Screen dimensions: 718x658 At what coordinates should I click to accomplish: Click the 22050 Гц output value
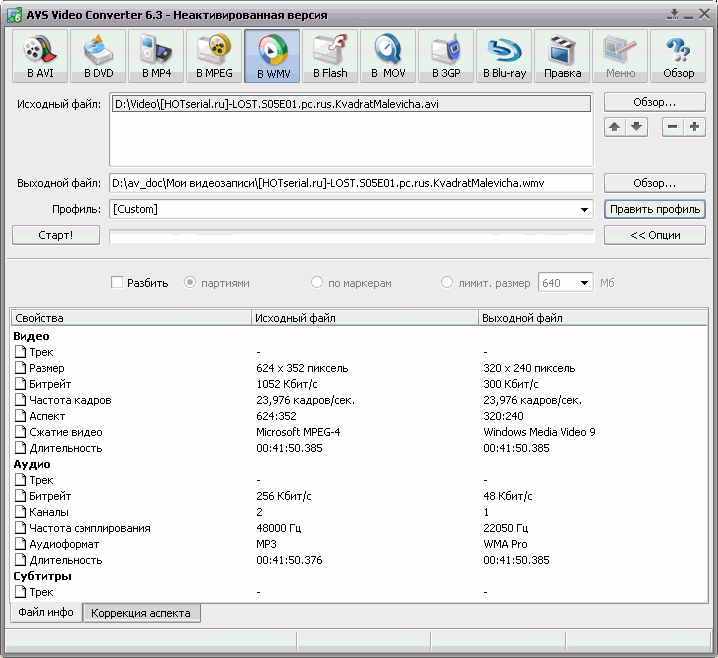pos(506,528)
